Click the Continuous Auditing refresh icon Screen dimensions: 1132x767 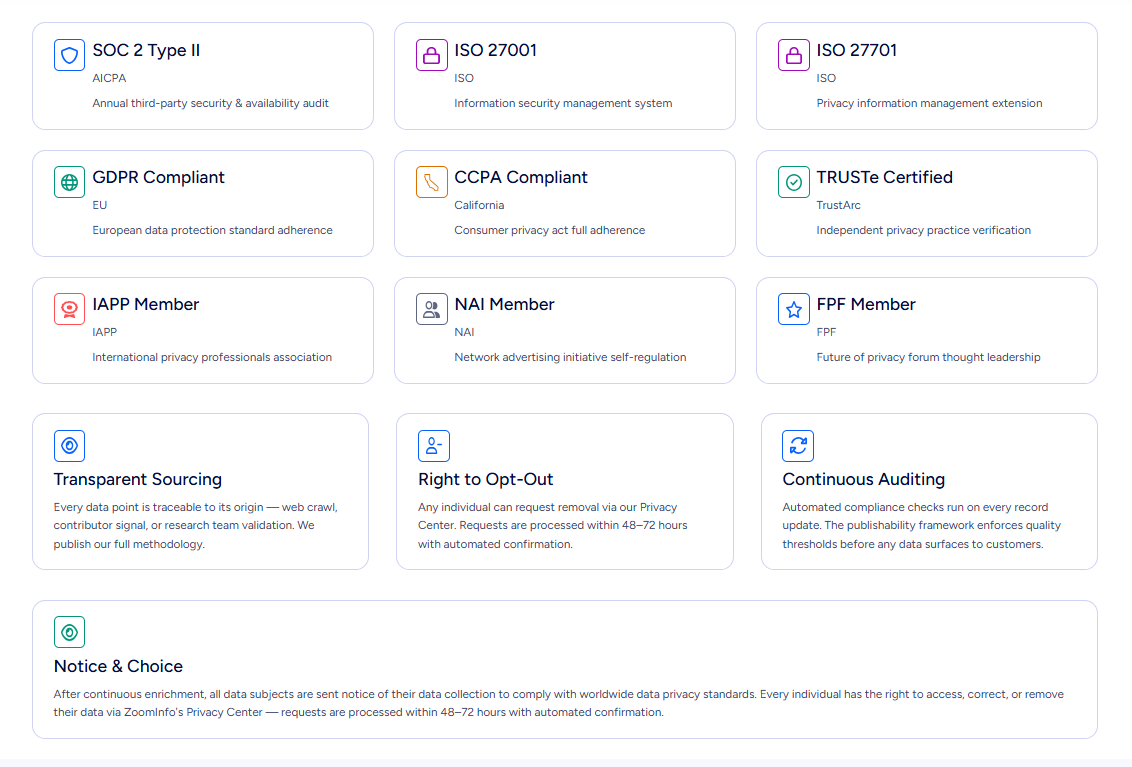(798, 446)
